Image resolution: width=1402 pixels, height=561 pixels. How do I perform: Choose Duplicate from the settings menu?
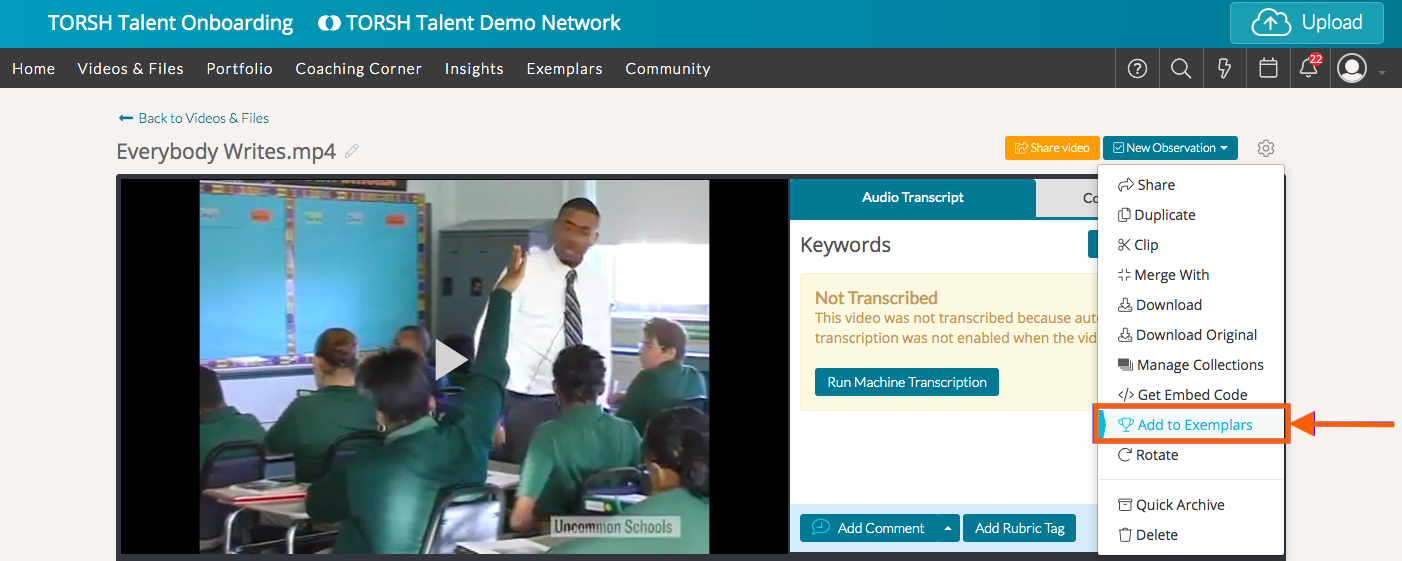[x=1164, y=215]
